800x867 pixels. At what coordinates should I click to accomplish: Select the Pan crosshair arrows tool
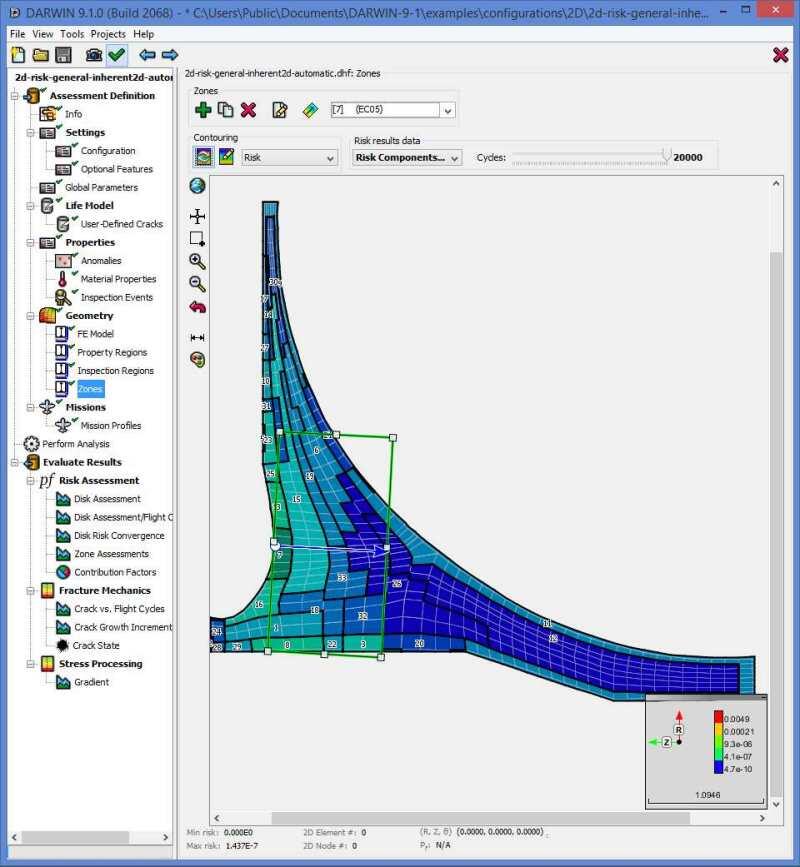click(x=197, y=216)
